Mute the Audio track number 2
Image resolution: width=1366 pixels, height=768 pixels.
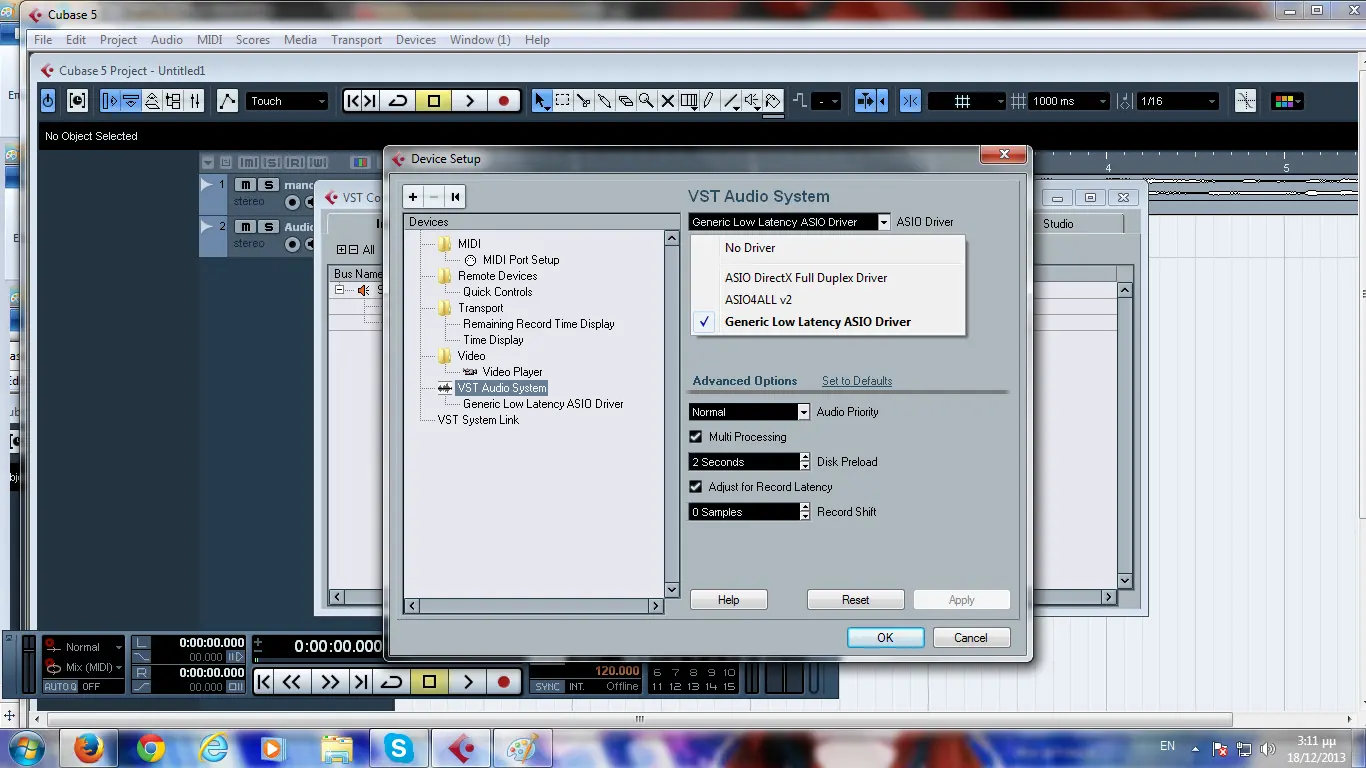pos(244,227)
